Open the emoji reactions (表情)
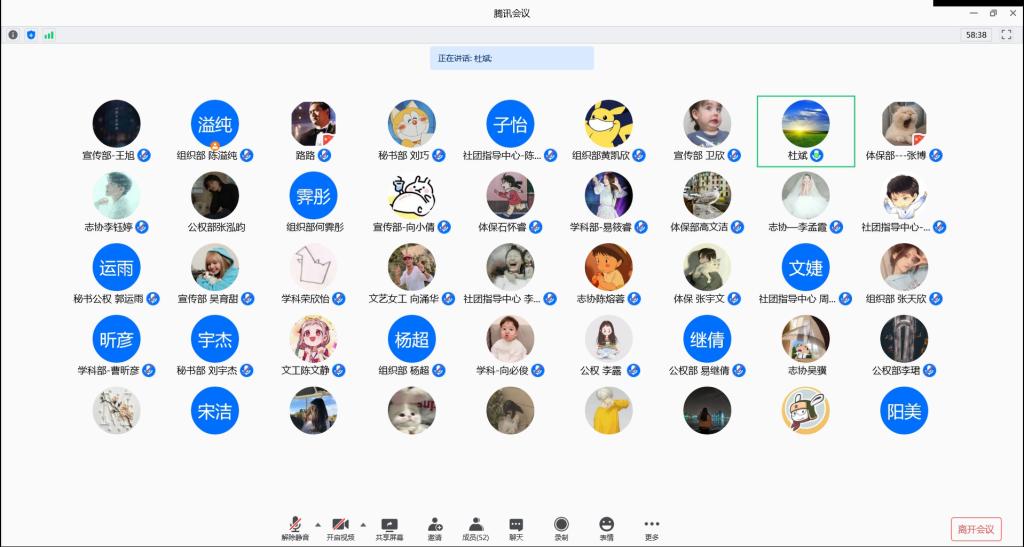The width and height of the screenshot is (1024, 547). click(606, 527)
